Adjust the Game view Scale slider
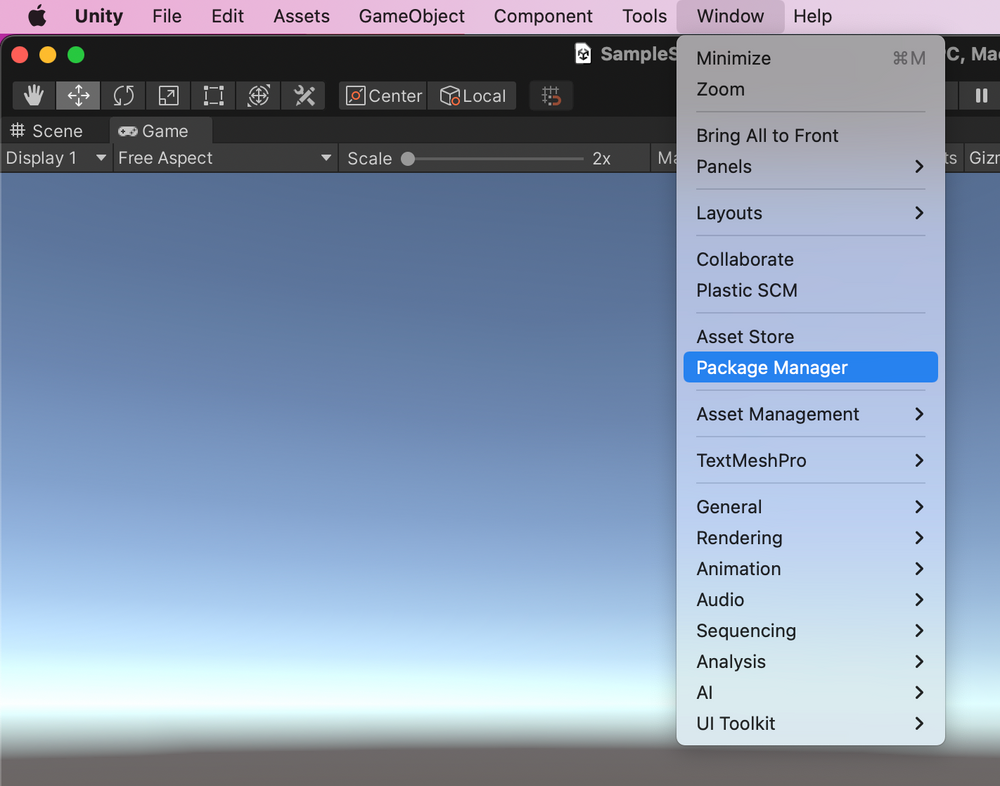The width and height of the screenshot is (1000, 786). [408, 157]
